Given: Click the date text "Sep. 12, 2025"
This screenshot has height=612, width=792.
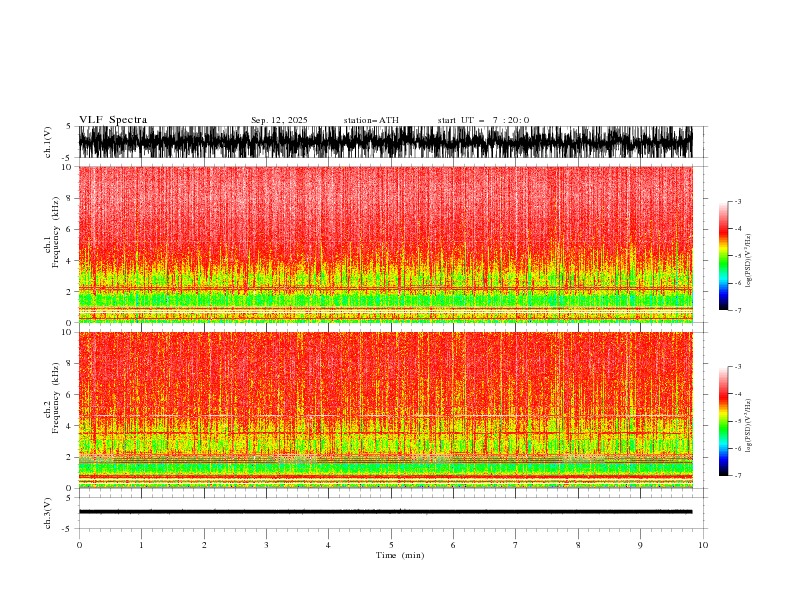Looking at the screenshot, I should (279, 120).
